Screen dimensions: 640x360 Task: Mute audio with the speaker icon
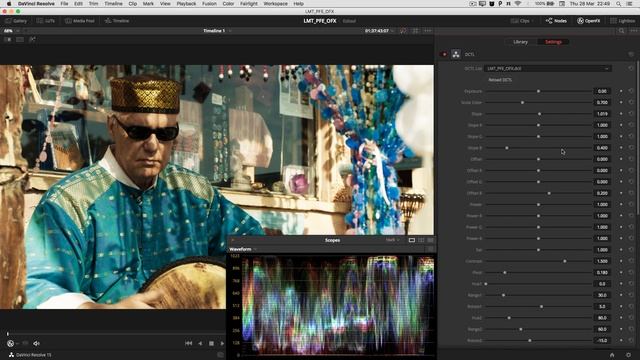click(36, 344)
